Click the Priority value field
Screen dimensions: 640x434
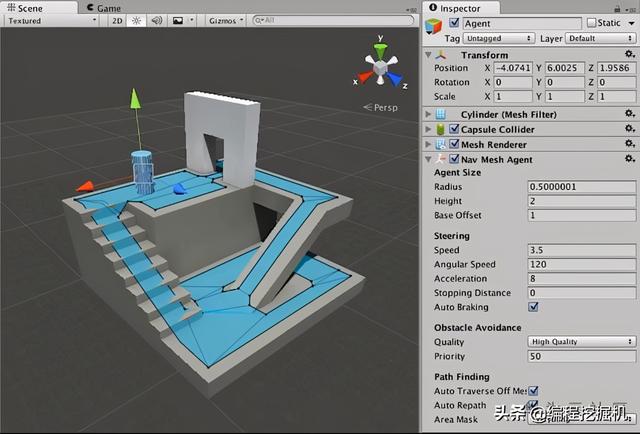[x=582, y=356]
